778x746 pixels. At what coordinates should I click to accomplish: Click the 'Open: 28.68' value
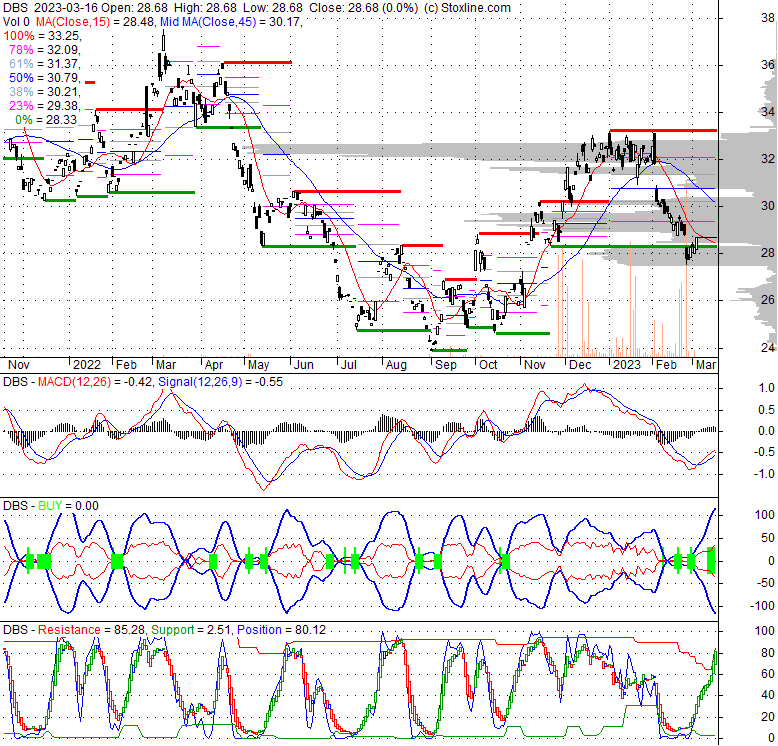click(136, 8)
